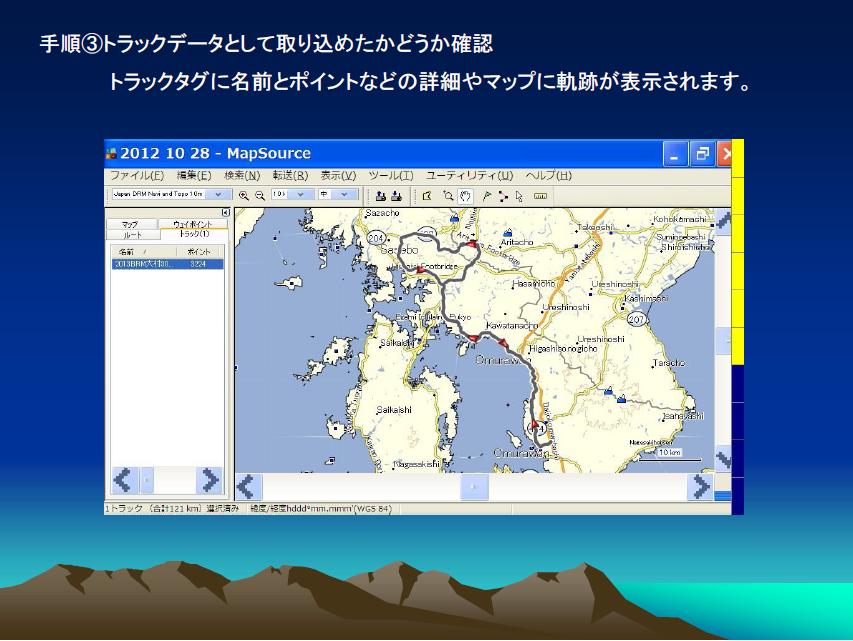This screenshot has height=641, width=853.
Task: Select the waypoint flag tool
Action: 486,196
